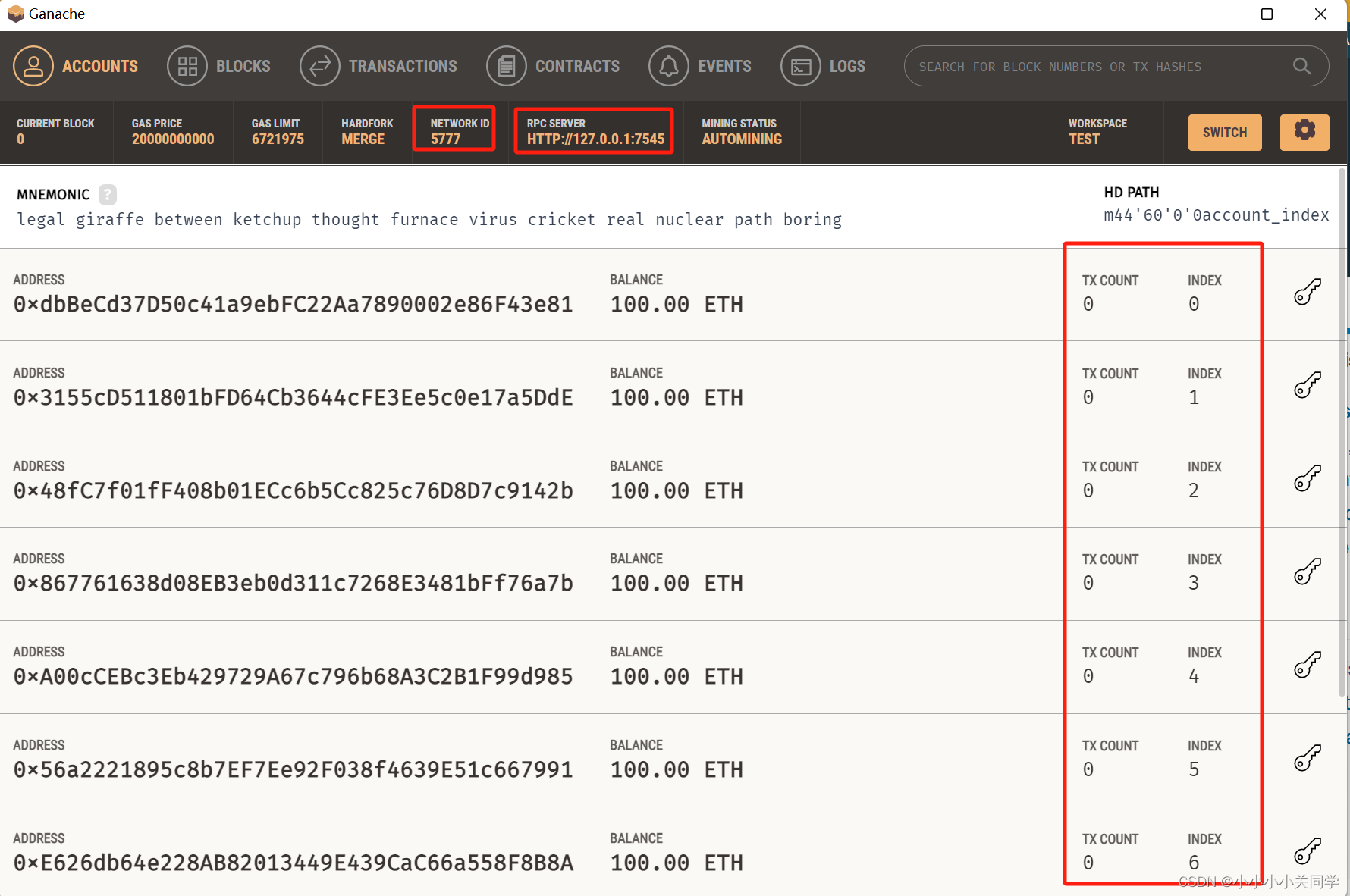The width and height of the screenshot is (1350, 896).
Task: Minimize the Ganache window
Action: tap(1214, 14)
